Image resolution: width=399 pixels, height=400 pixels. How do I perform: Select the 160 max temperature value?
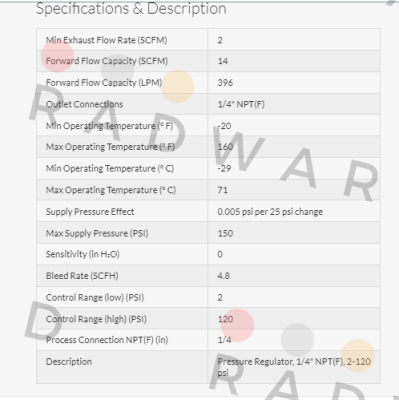click(x=225, y=147)
